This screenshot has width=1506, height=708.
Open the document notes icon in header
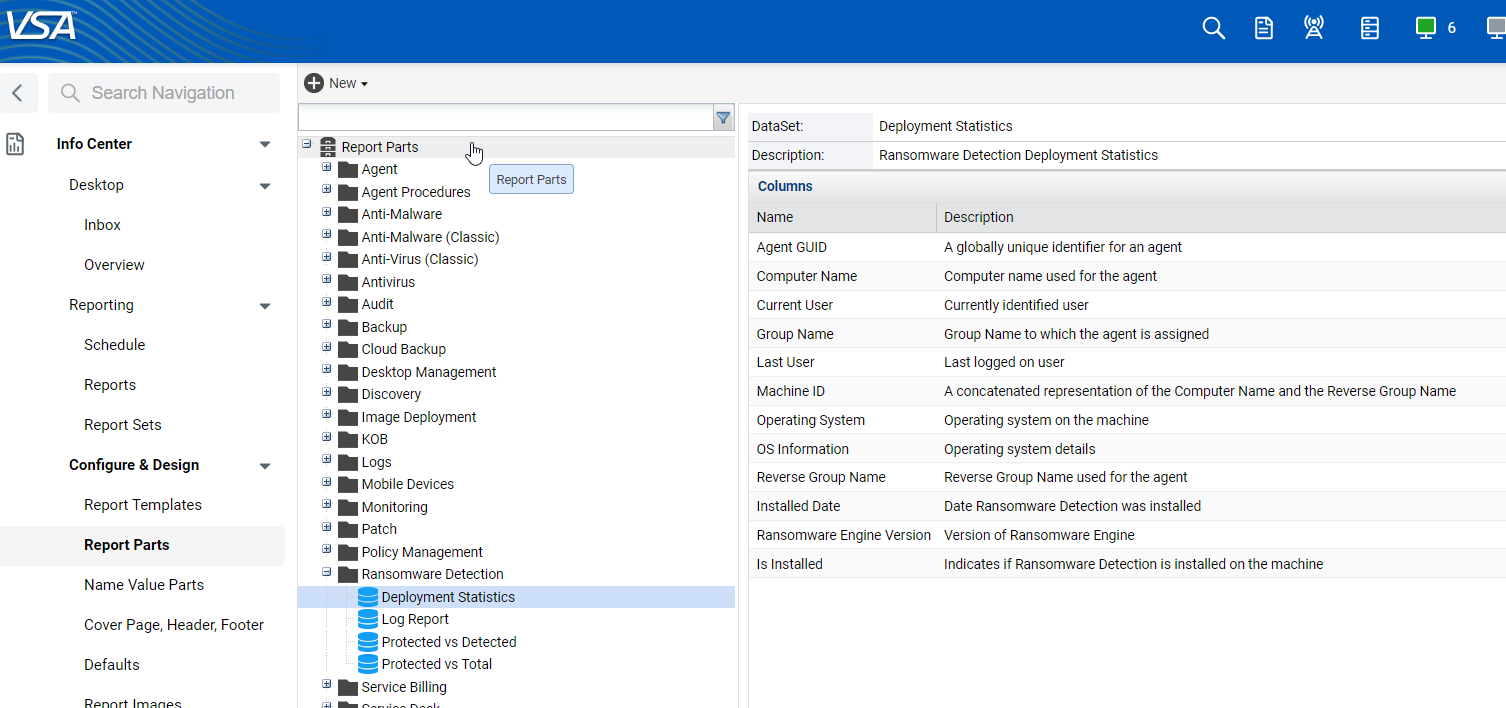1264,28
